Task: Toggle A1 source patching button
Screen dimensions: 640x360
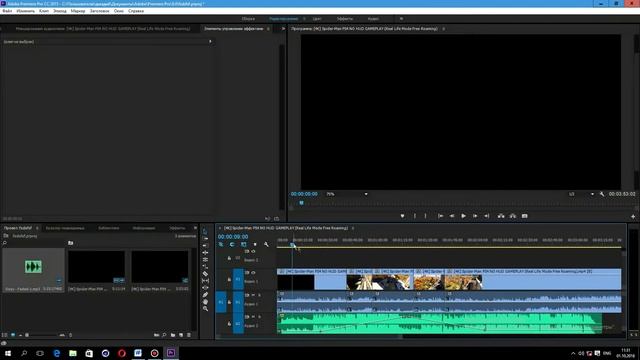Action: pos(221,302)
